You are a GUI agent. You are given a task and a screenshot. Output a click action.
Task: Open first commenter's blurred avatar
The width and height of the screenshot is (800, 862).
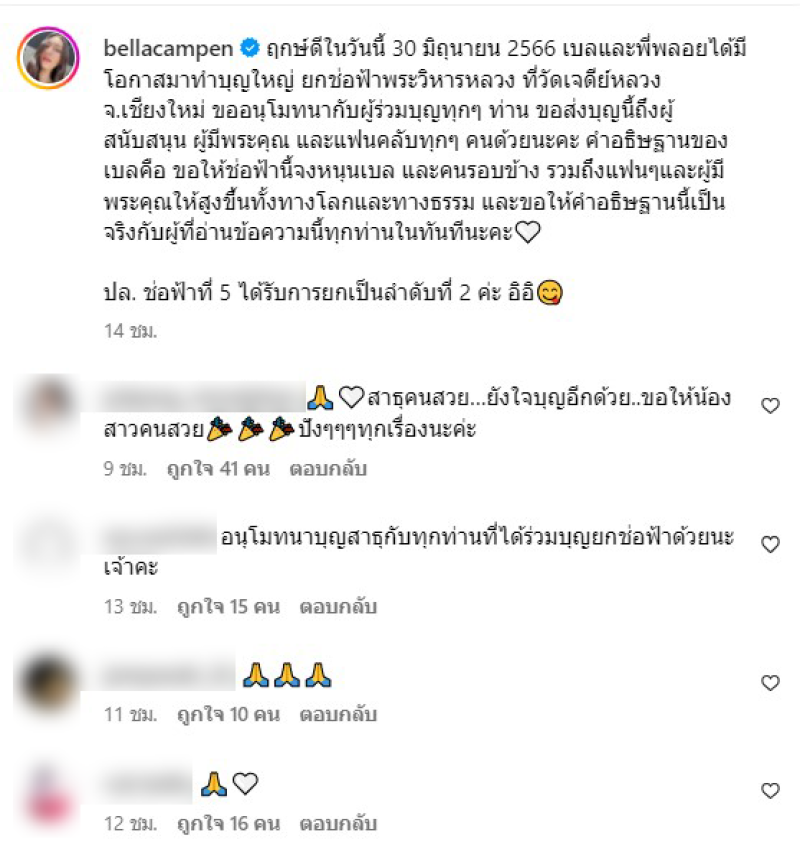48,406
